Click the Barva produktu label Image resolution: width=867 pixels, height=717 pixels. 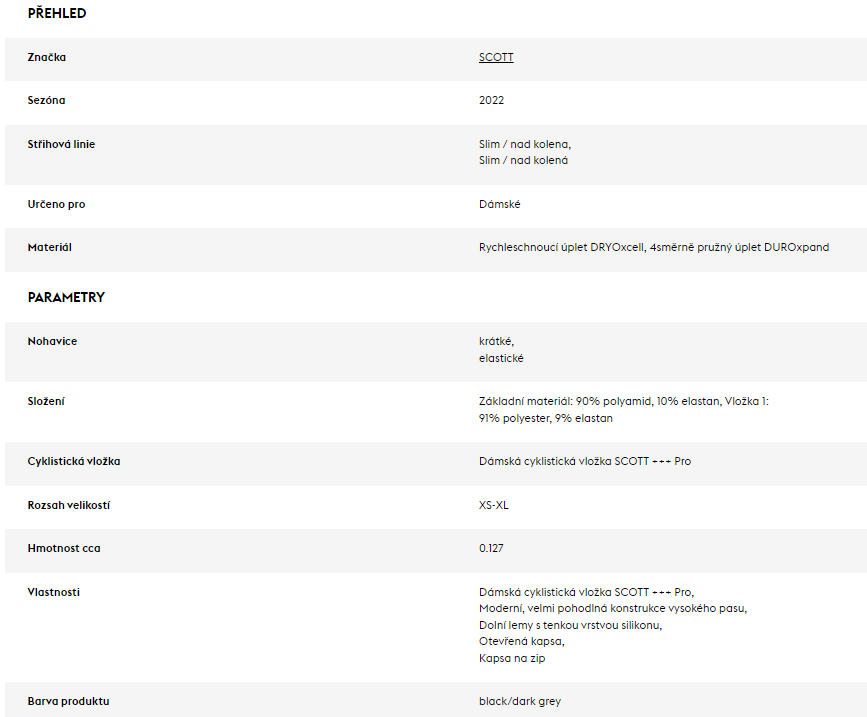click(x=69, y=702)
